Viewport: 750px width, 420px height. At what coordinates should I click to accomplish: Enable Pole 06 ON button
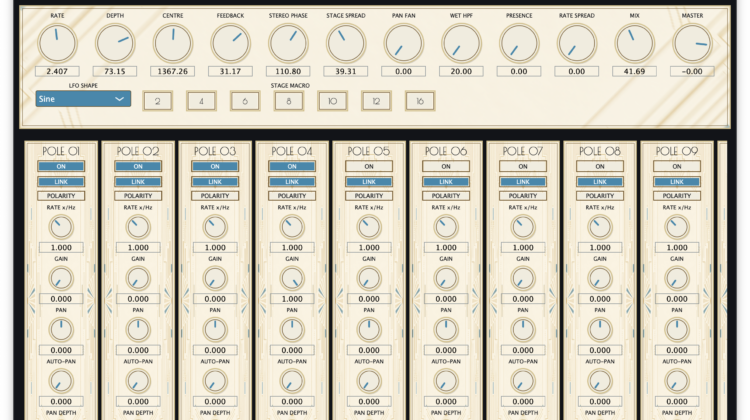click(446, 166)
